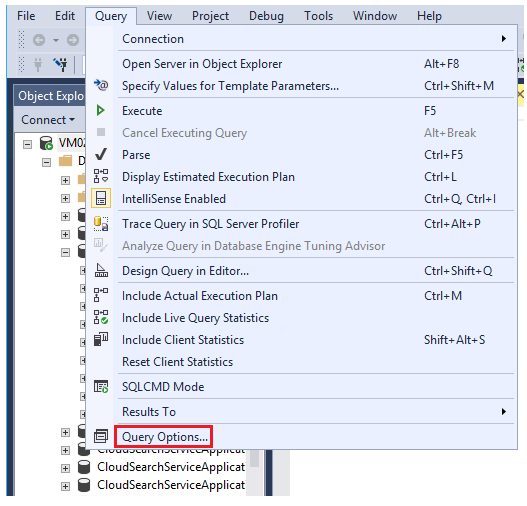Expand the Connection submenu

click(x=301, y=39)
